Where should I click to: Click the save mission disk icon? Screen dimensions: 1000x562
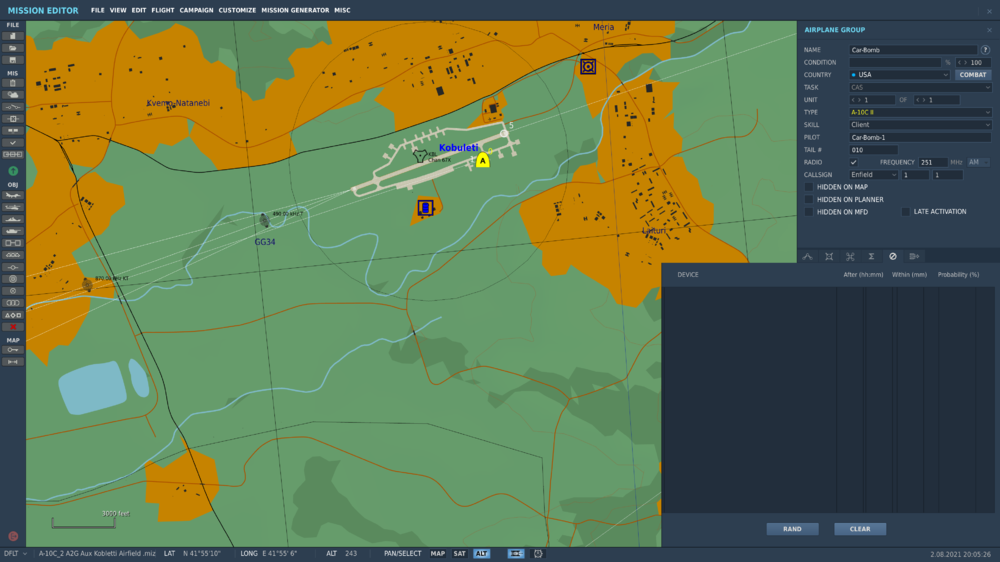pyautogui.click(x=12, y=60)
